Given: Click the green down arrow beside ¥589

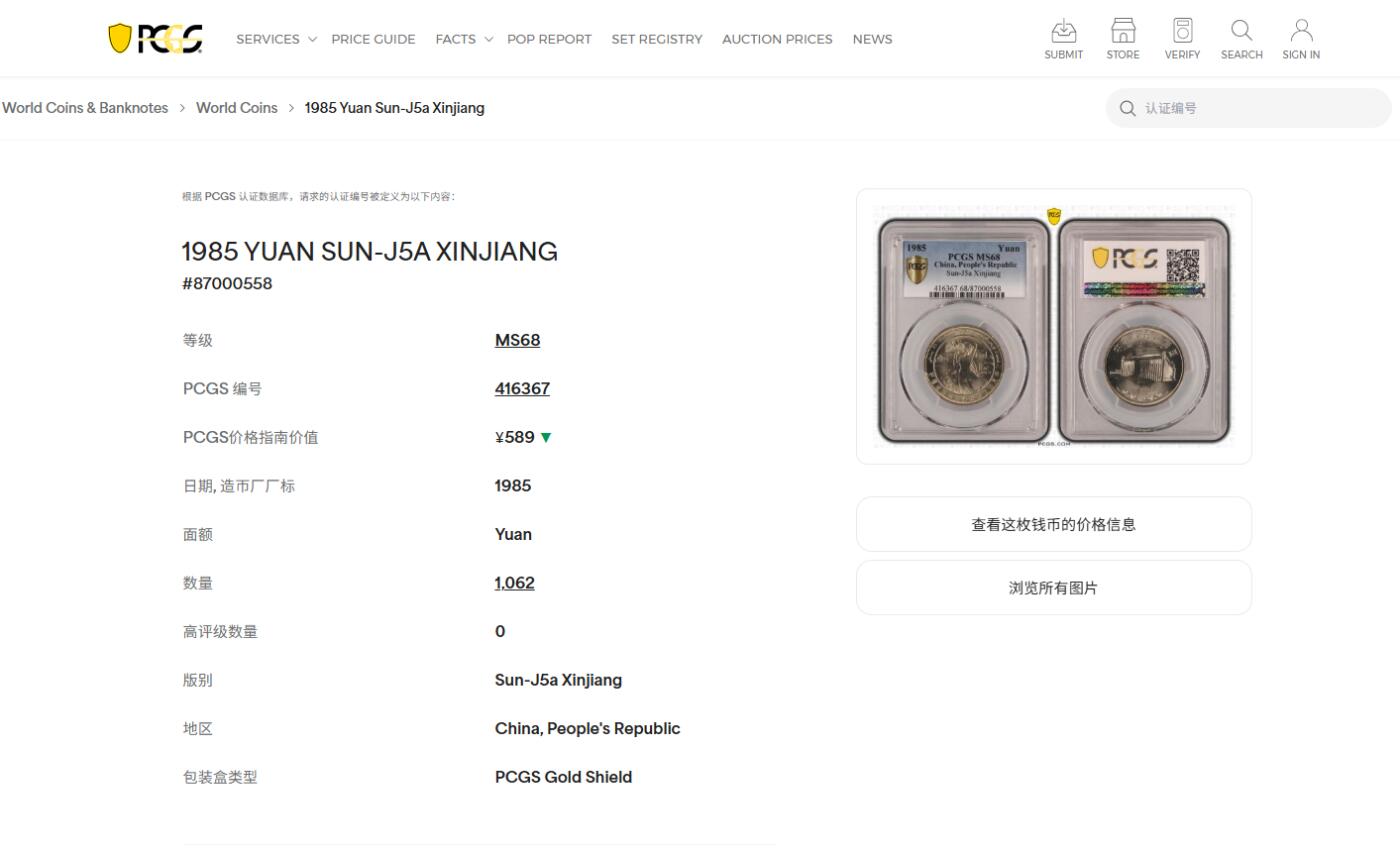Looking at the screenshot, I should tap(546, 437).
